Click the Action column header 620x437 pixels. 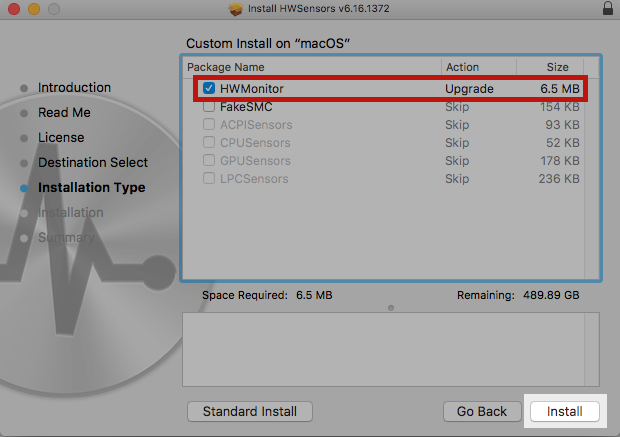[x=462, y=67]
